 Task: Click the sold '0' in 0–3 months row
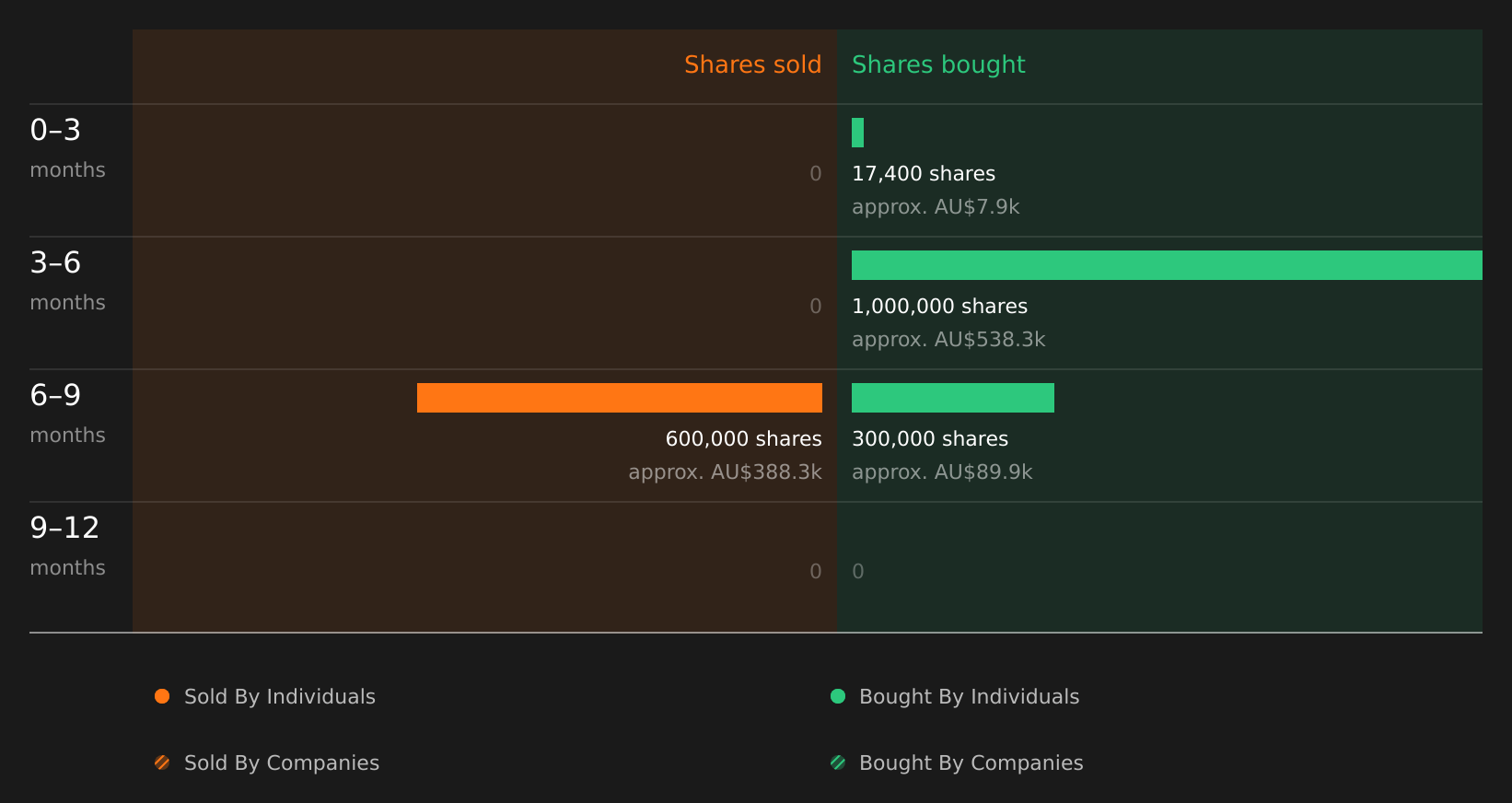(x=816, y=174)
